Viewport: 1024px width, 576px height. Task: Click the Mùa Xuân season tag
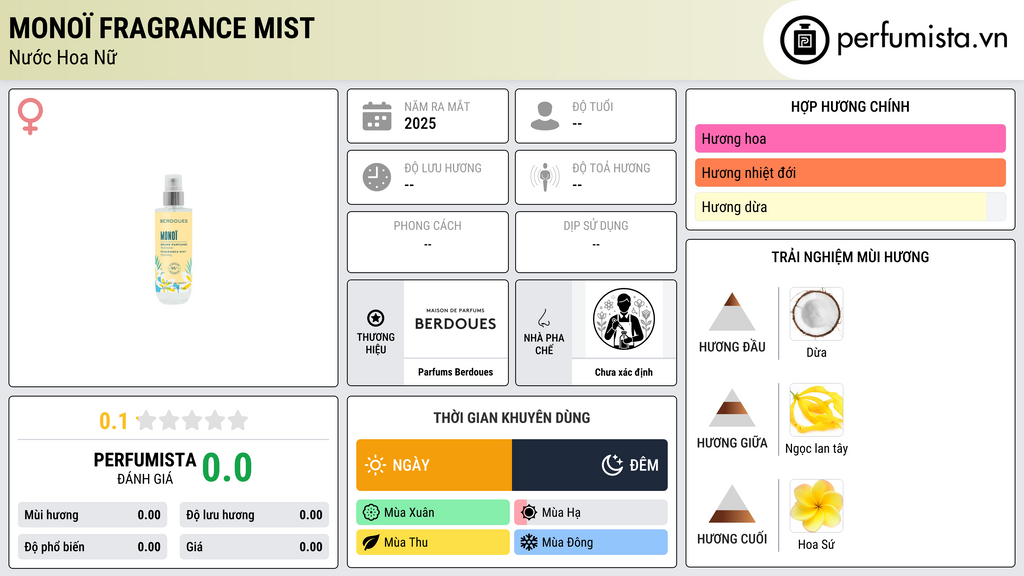[x=433, y=513]
